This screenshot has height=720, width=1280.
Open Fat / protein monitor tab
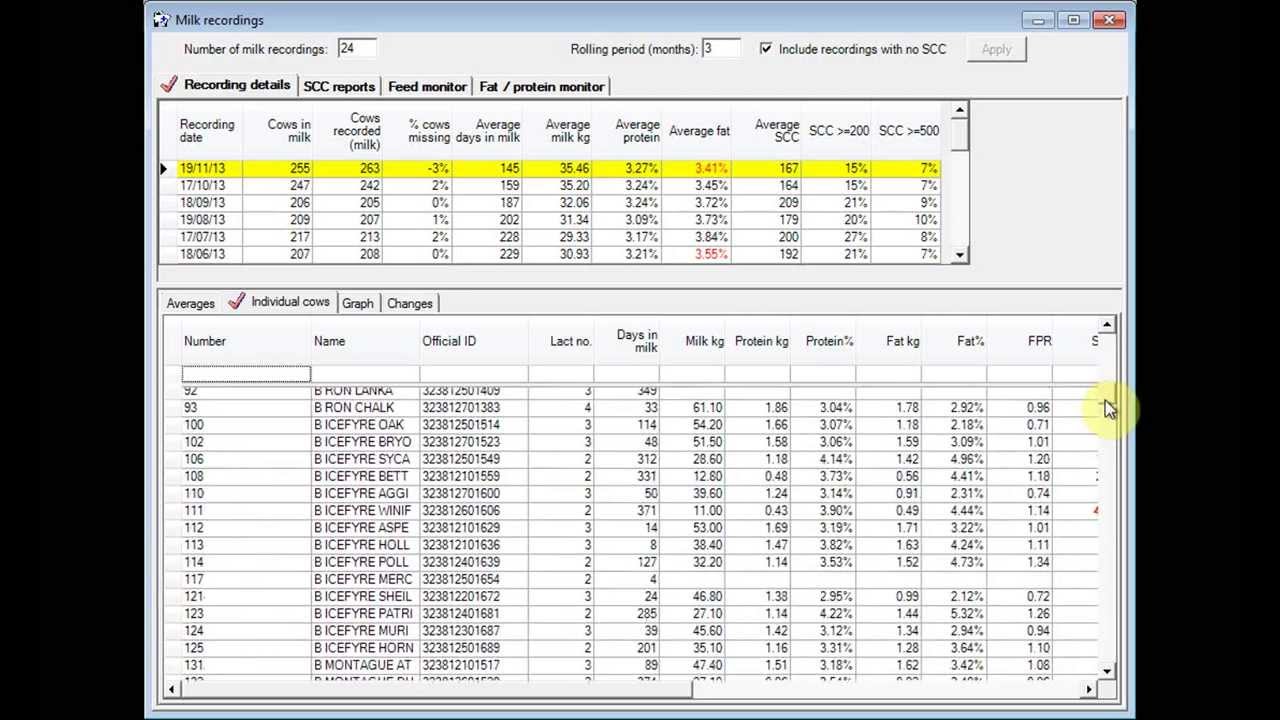[x=541, y=87]
